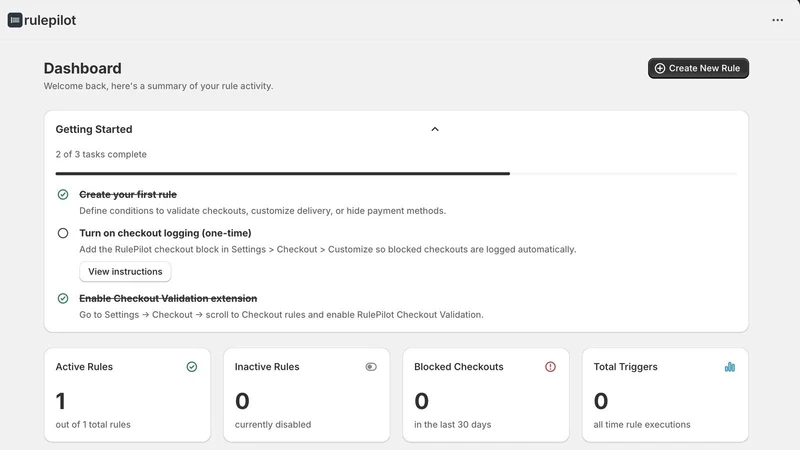Click the Blocked Checkouts alert icon
This screenshot has height=450, width=800.
point(550,367)
